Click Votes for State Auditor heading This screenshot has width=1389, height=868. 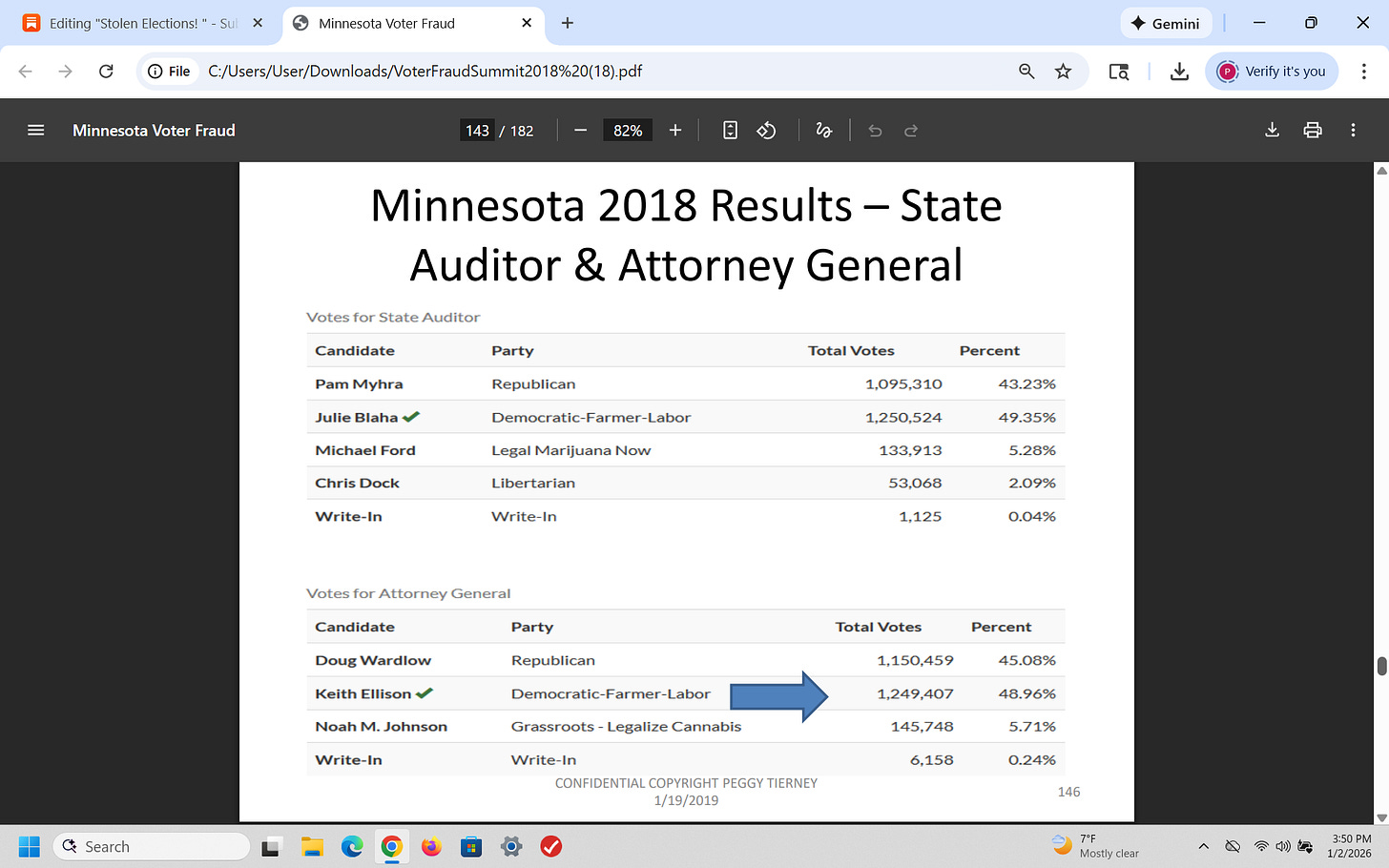[393, 318]
